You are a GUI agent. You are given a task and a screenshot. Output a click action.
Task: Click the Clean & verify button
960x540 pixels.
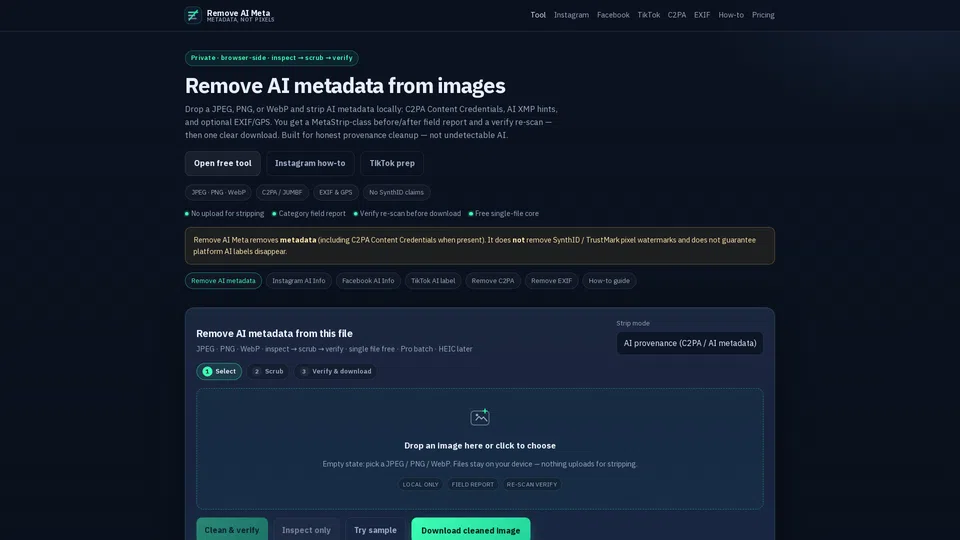click(232, 530)
